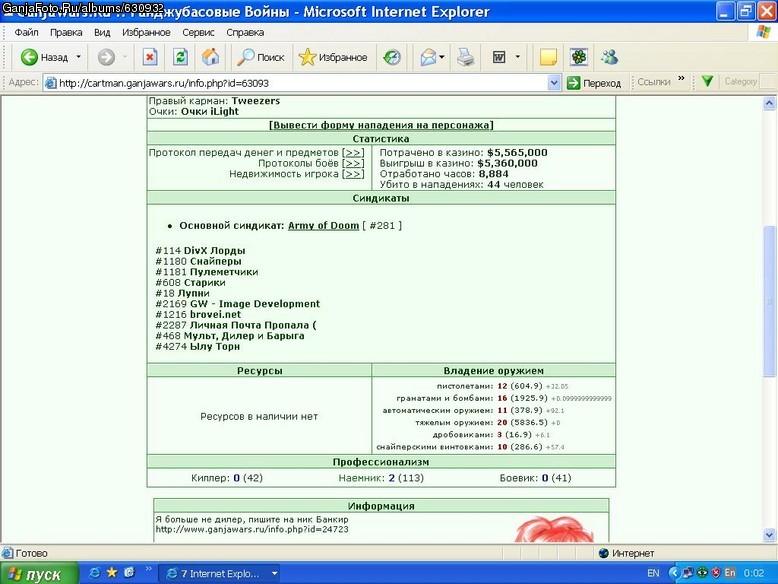Expand hidden tray icons arrow
The image size is (778, 584).
pyautogui.click(x=674, y=573)
